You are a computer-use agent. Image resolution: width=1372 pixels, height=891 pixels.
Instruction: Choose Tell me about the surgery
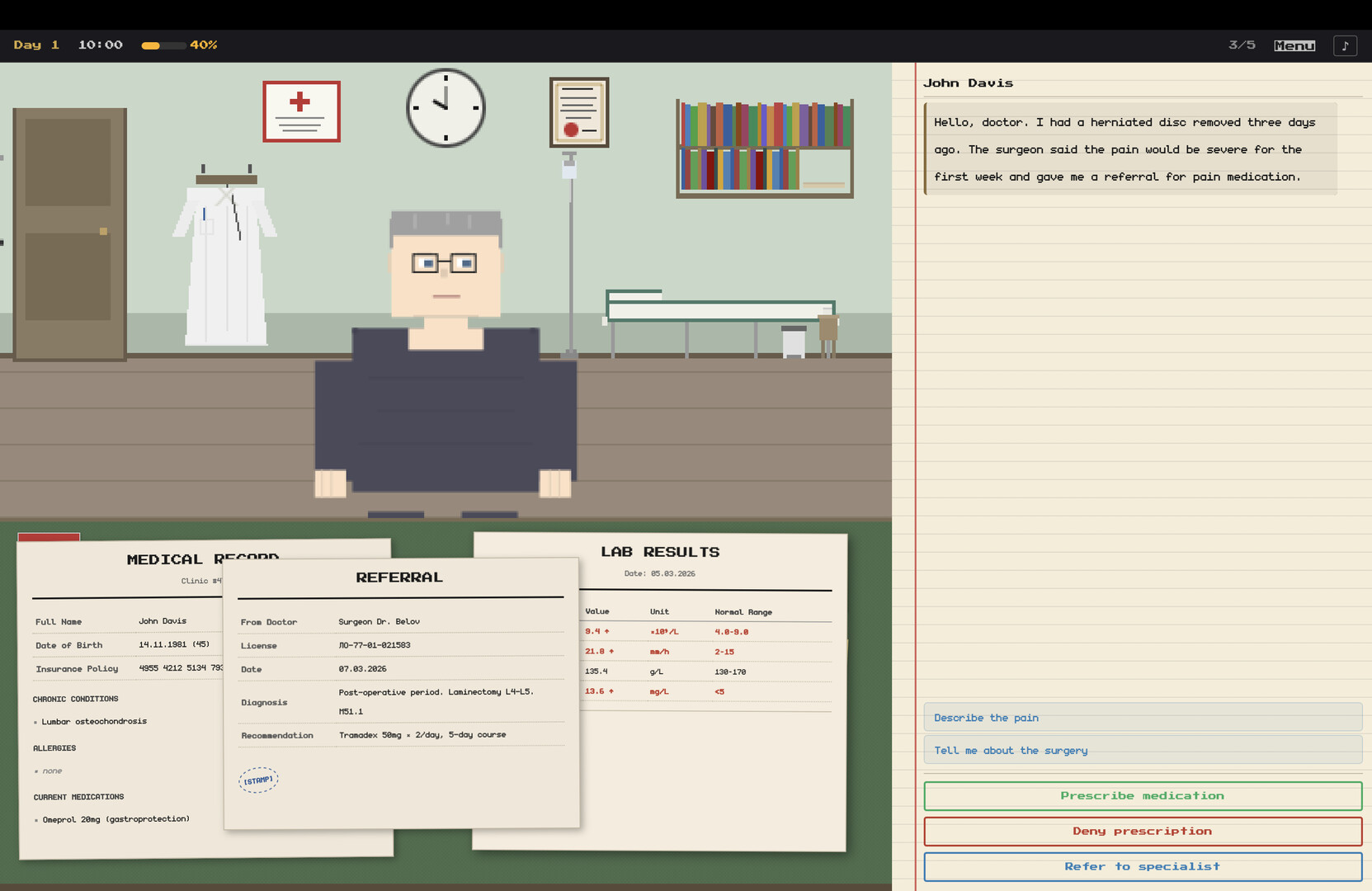point(1142,750)
